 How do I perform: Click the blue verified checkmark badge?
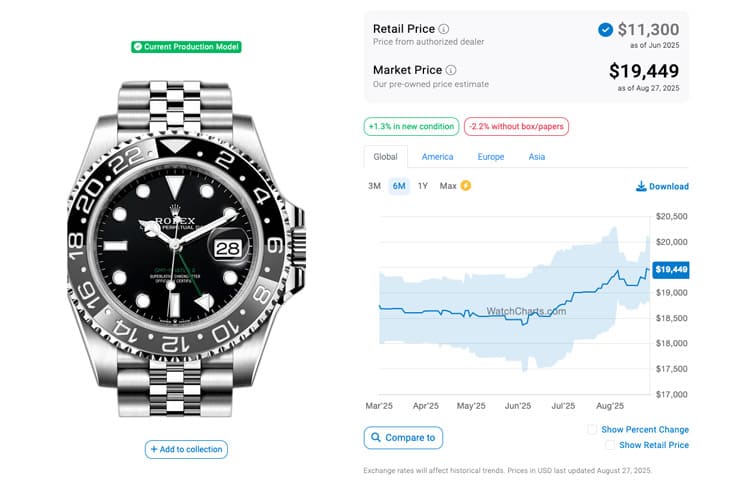(x=605, y=30)
